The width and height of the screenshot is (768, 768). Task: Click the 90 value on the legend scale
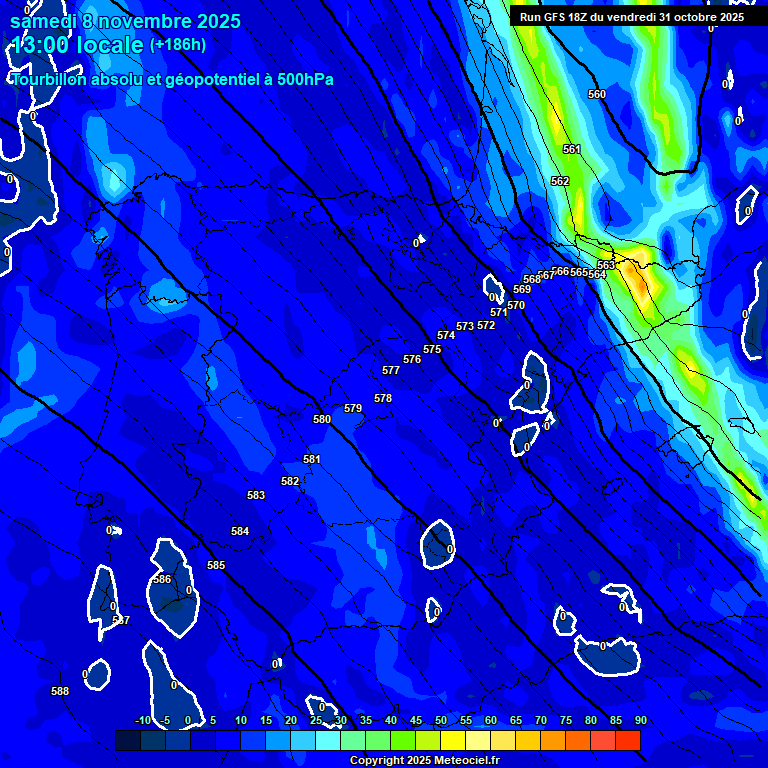(640, 721)
